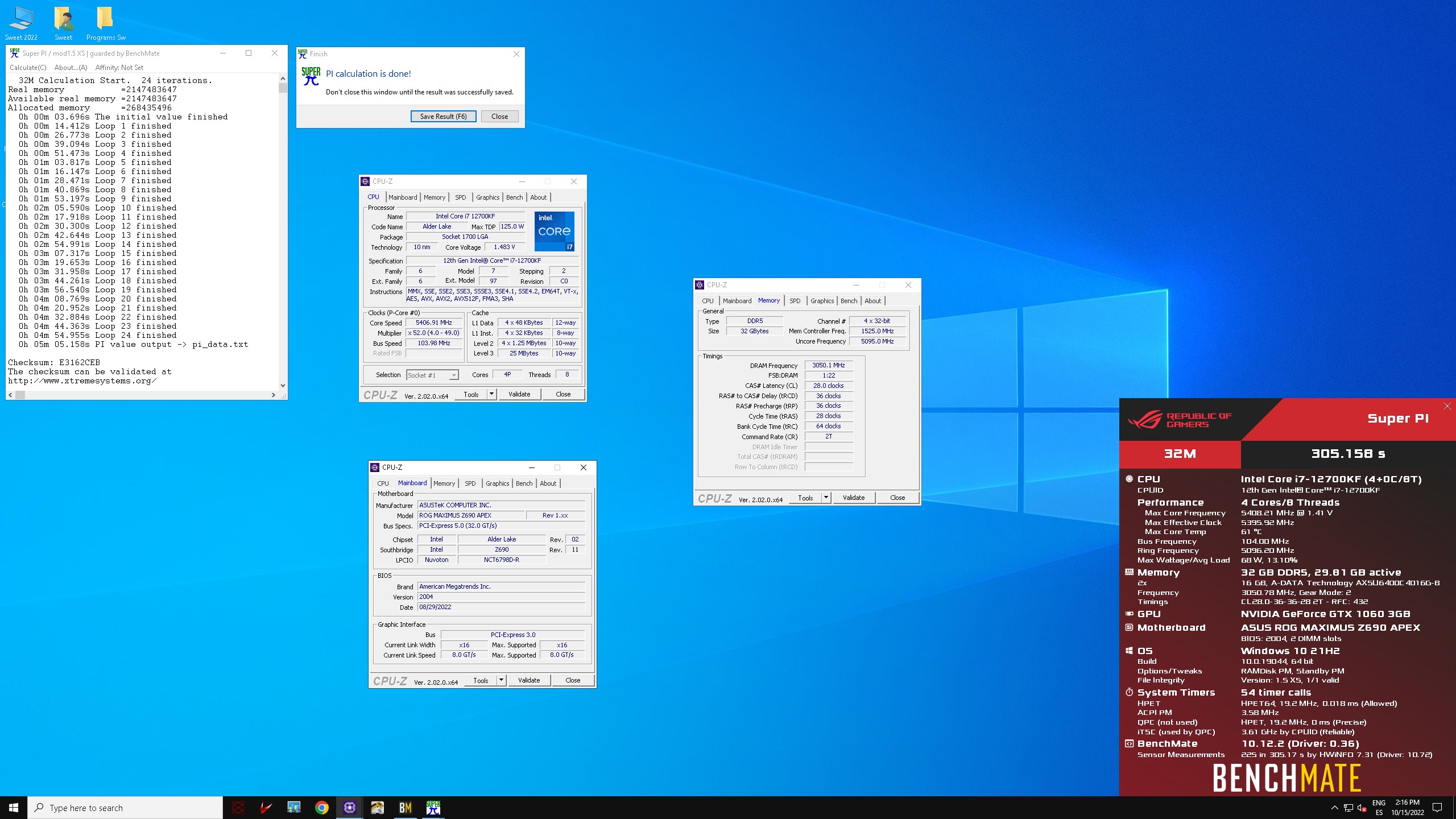
Task: Click the DRAM Frequency 3050.1 MHz value
Action: click(x=829, y=365)
